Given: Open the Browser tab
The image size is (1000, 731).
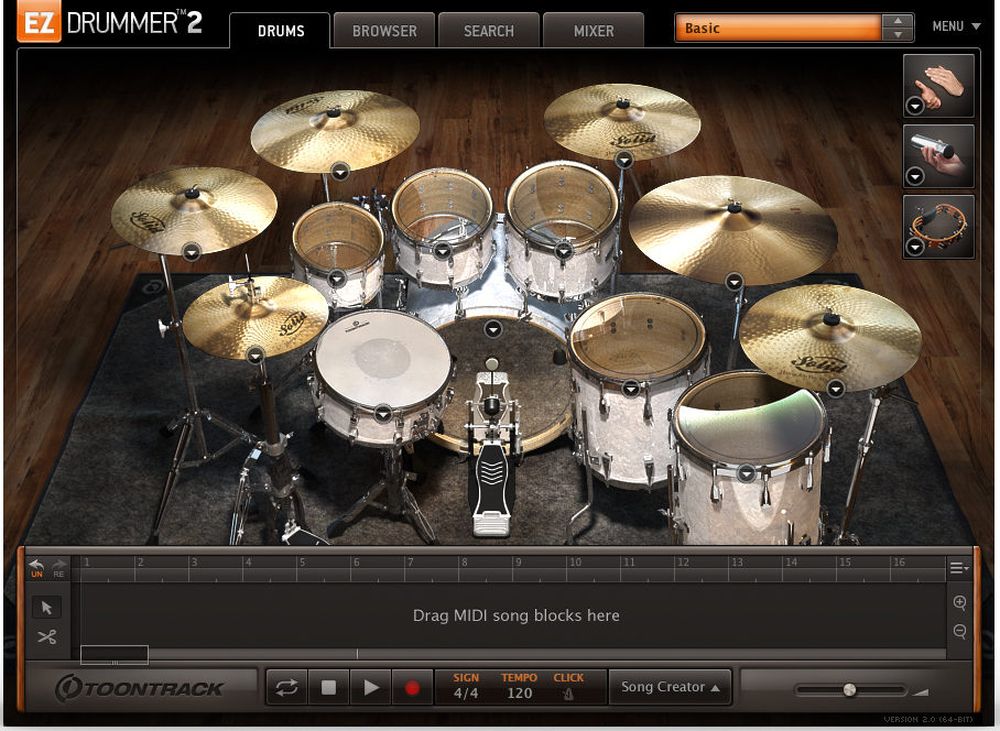Looking at the screenshot, I should [384, 30].
